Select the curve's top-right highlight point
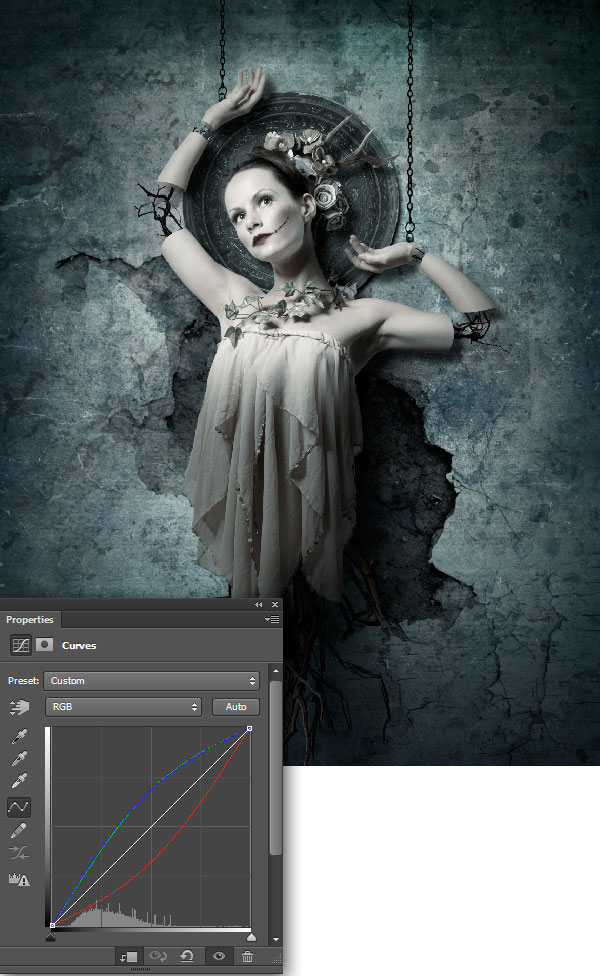This screenshot has height=976, width=600. (250, 728)
